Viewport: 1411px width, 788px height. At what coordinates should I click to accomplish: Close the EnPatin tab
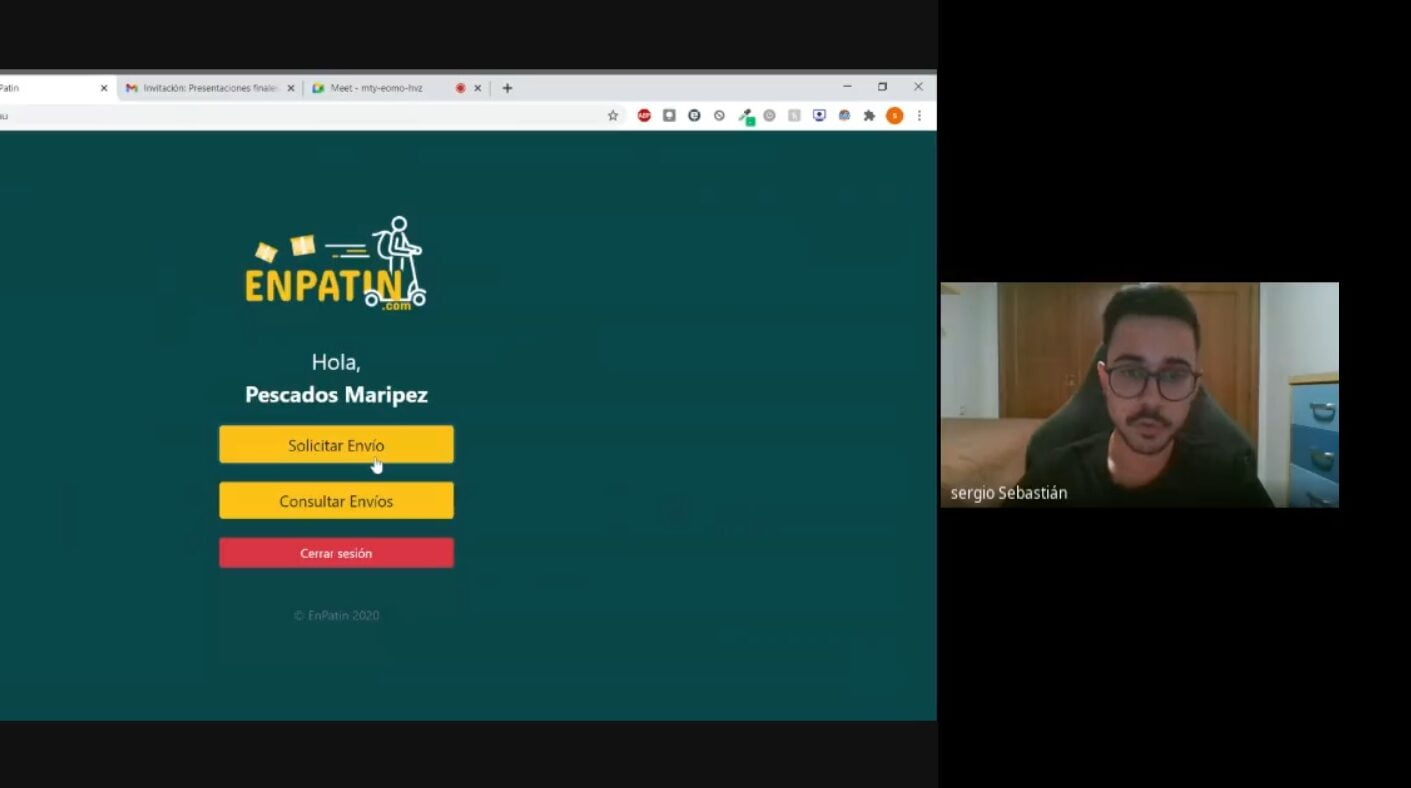104,88
